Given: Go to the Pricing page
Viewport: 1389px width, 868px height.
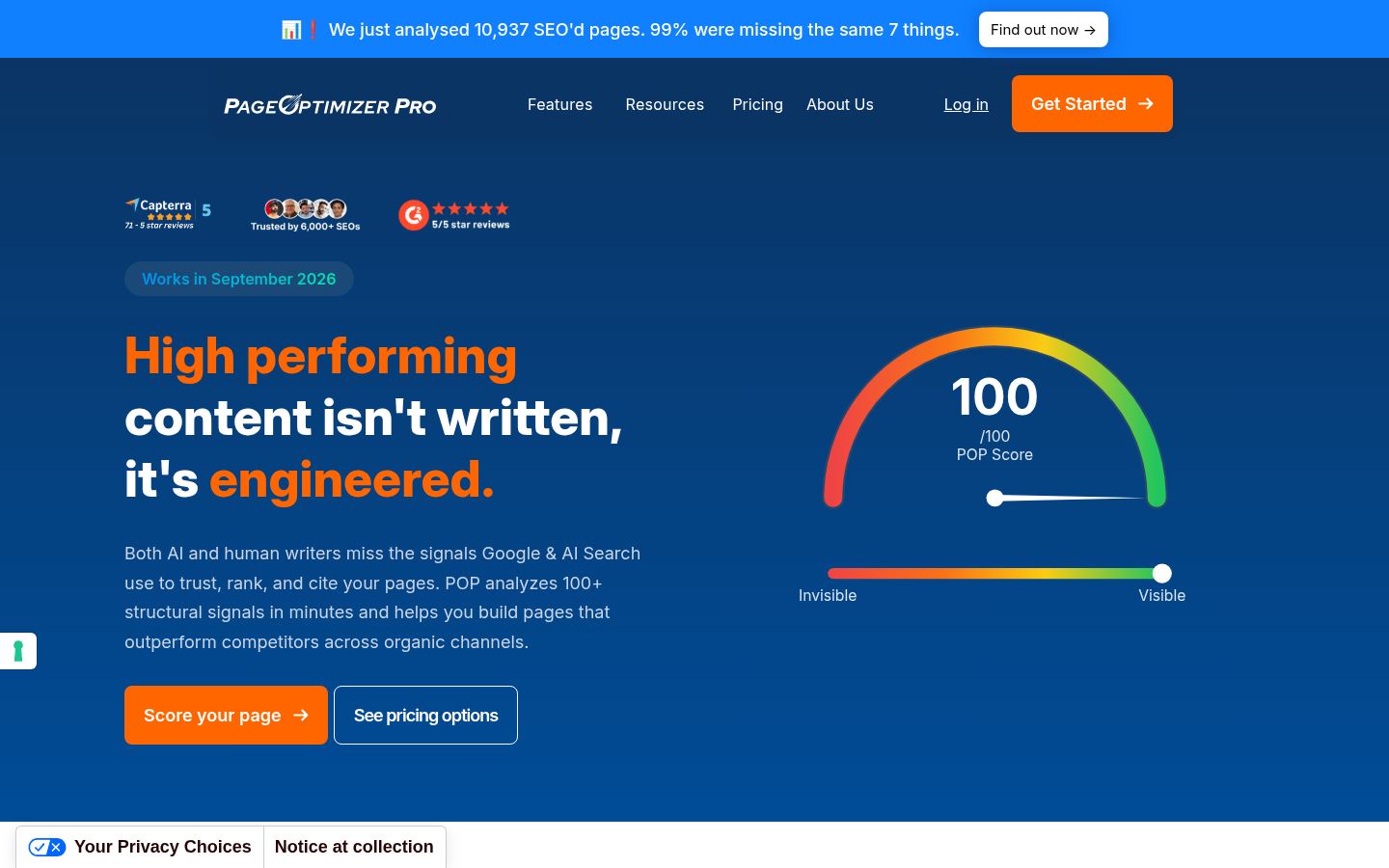Looking at the screenshot, I should (x=757, y=104).
